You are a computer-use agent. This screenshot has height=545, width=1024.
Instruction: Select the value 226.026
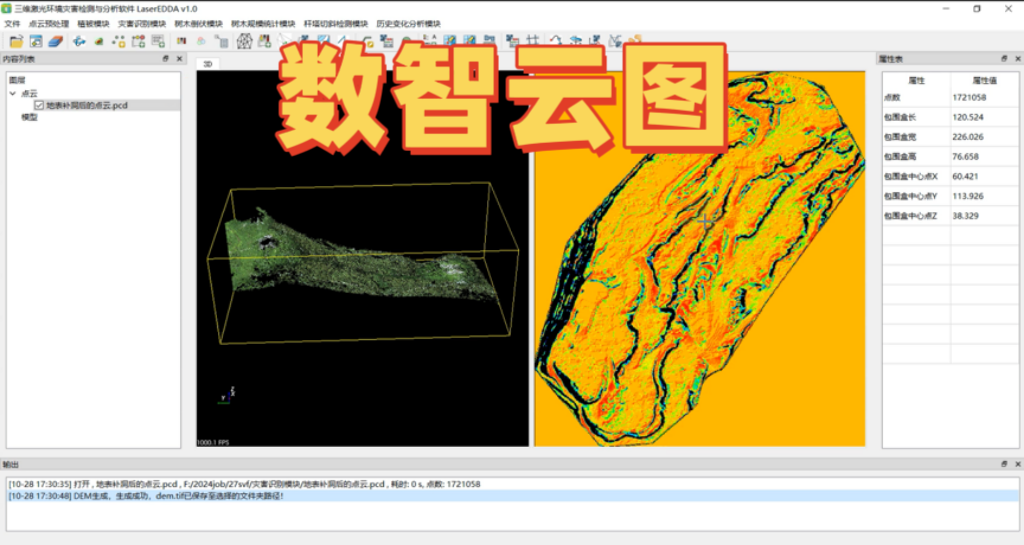[x=984, y=137]
